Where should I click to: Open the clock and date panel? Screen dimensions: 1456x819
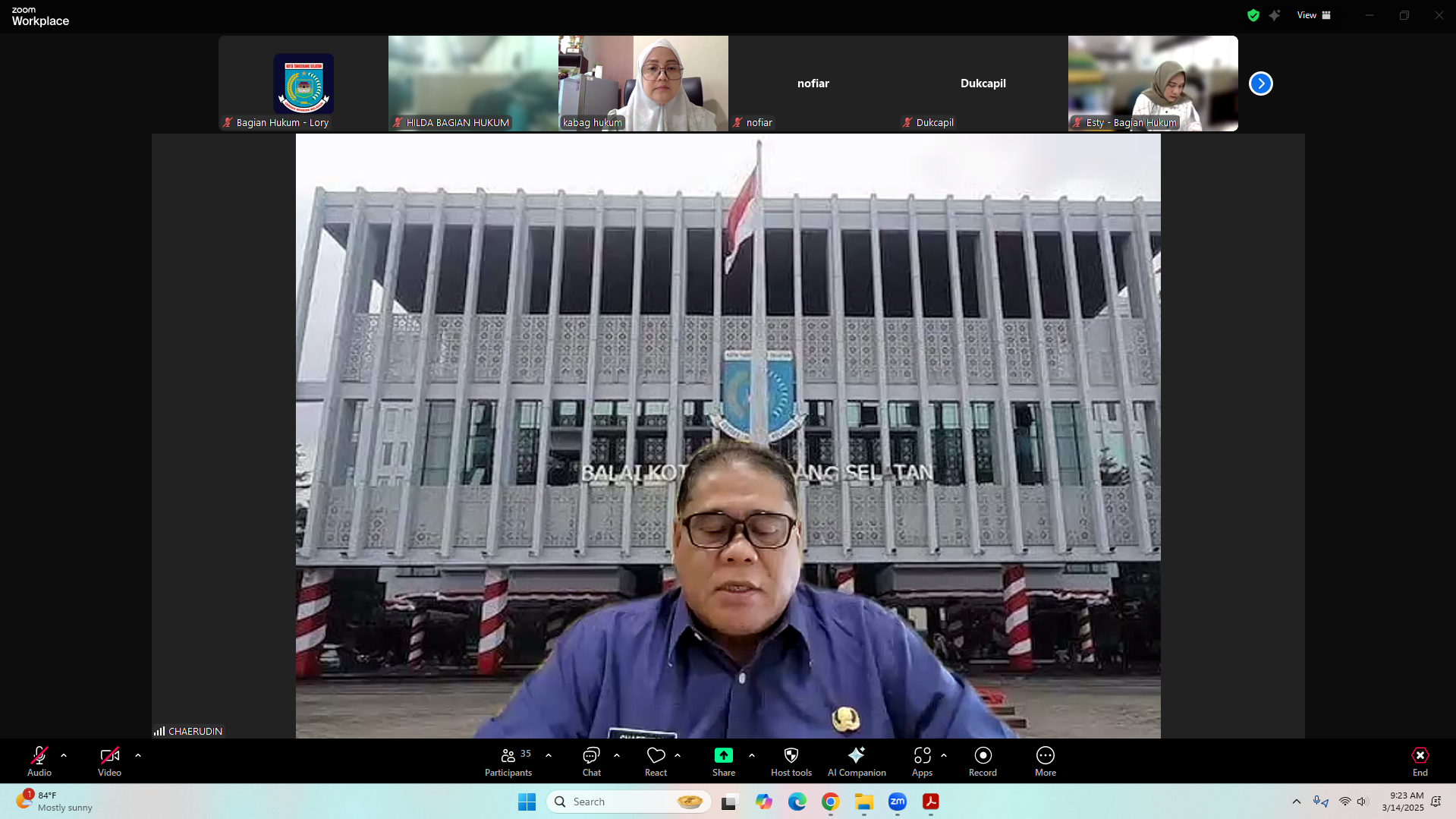(1404, 802)
